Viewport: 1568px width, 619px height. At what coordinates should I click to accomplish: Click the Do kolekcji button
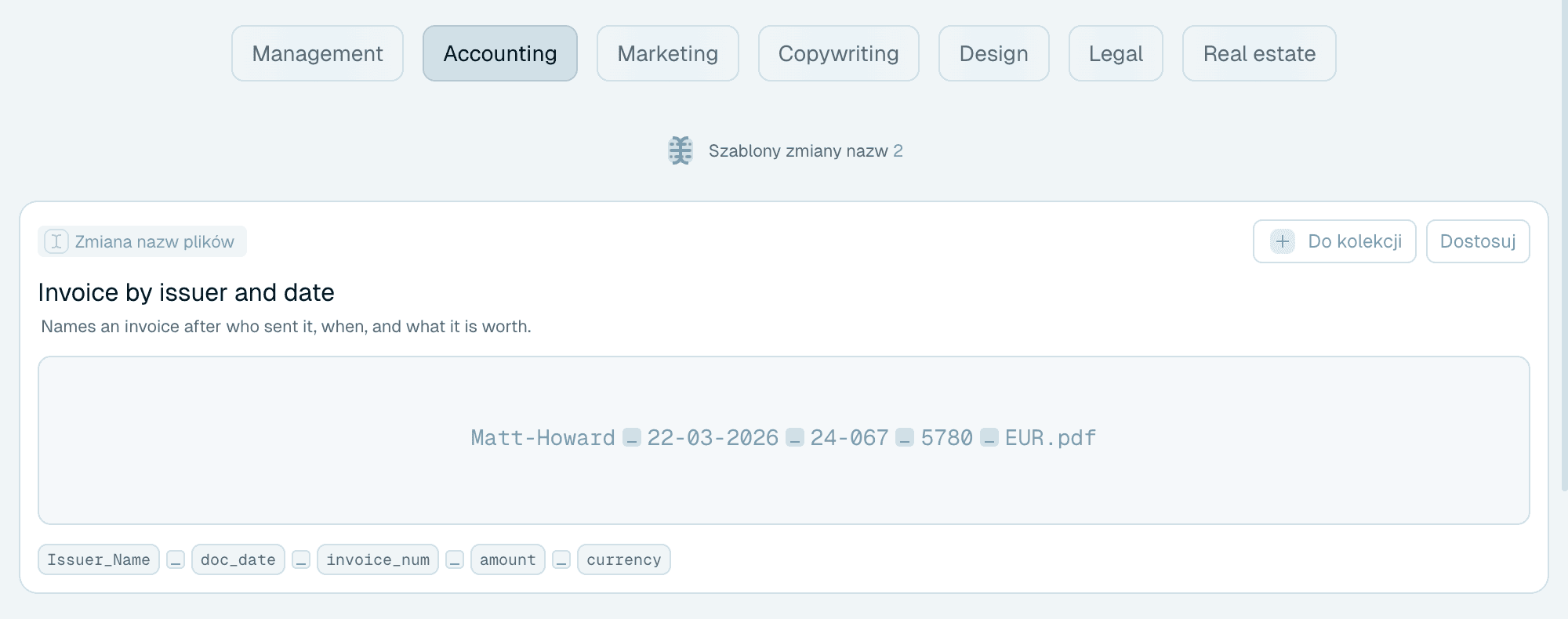pos(1334,241)
